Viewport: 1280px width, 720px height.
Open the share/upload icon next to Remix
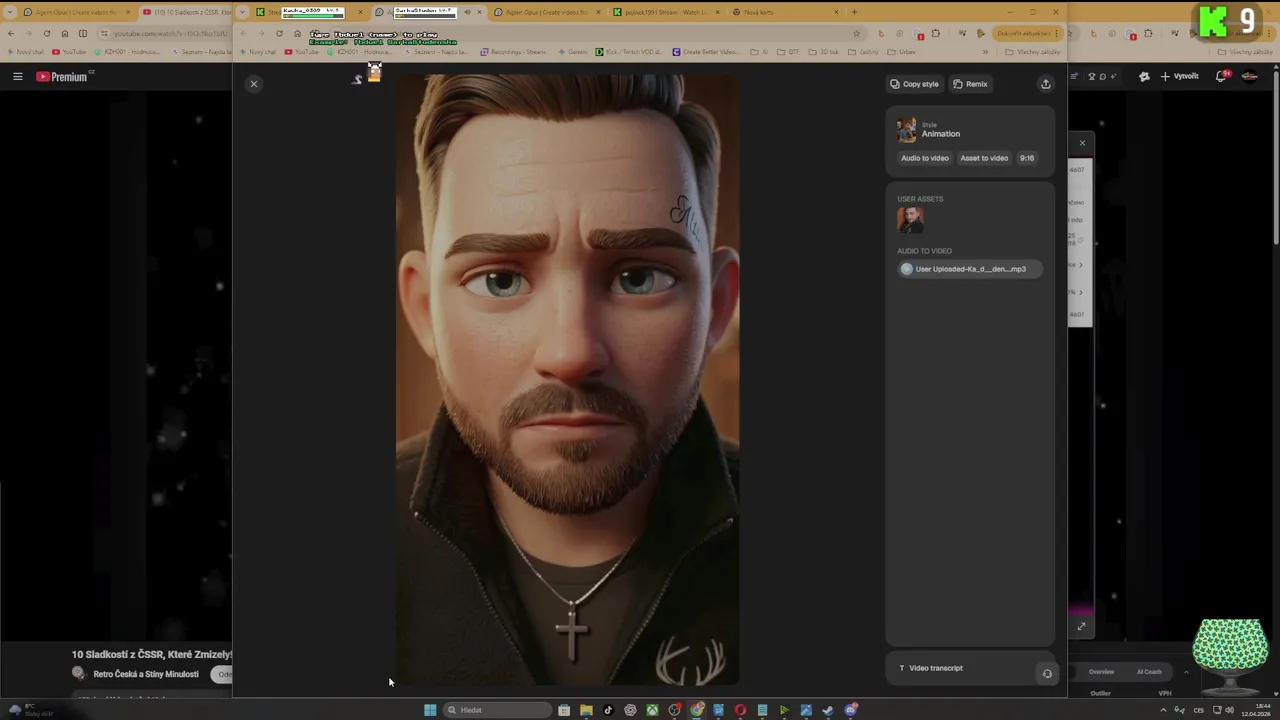tap(1046, 84)
